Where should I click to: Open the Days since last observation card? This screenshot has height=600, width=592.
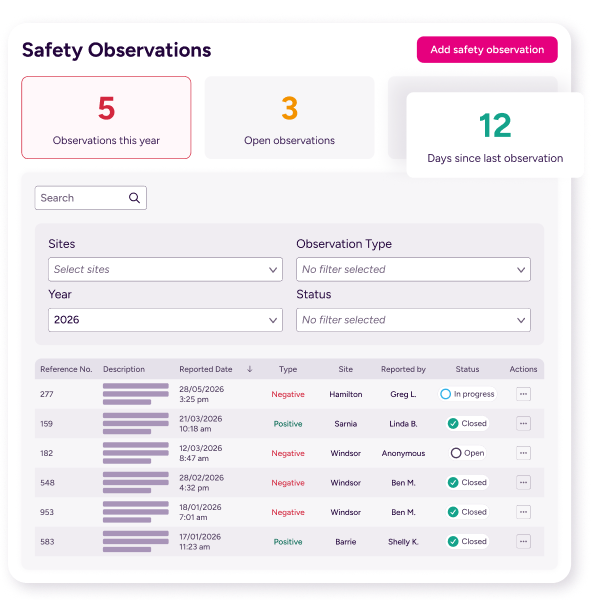tap(495, 135)
